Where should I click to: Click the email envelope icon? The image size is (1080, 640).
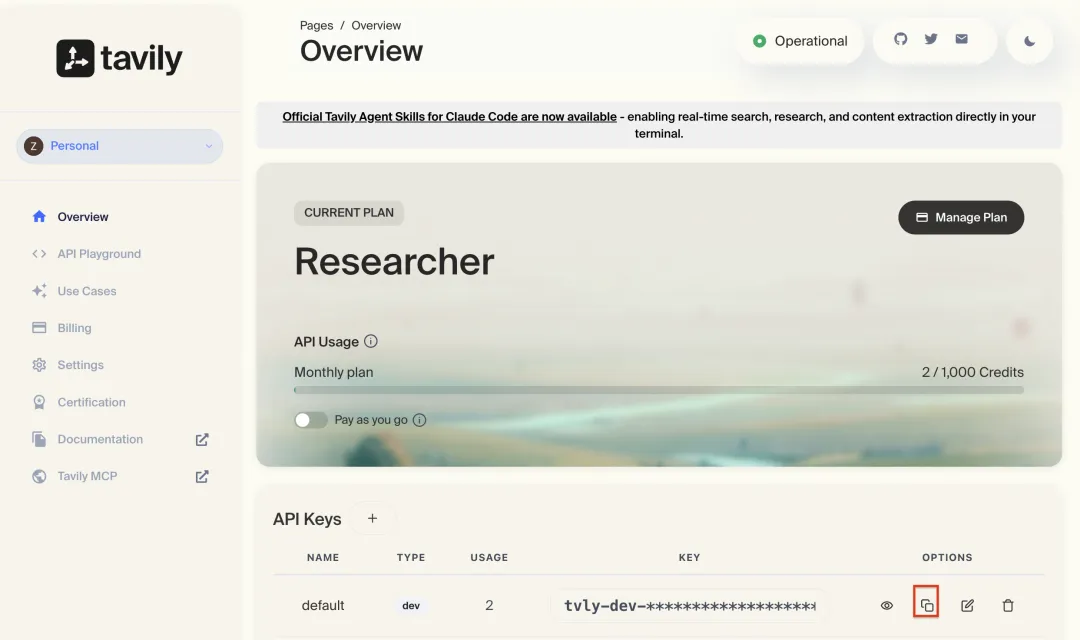pos(962,39)
